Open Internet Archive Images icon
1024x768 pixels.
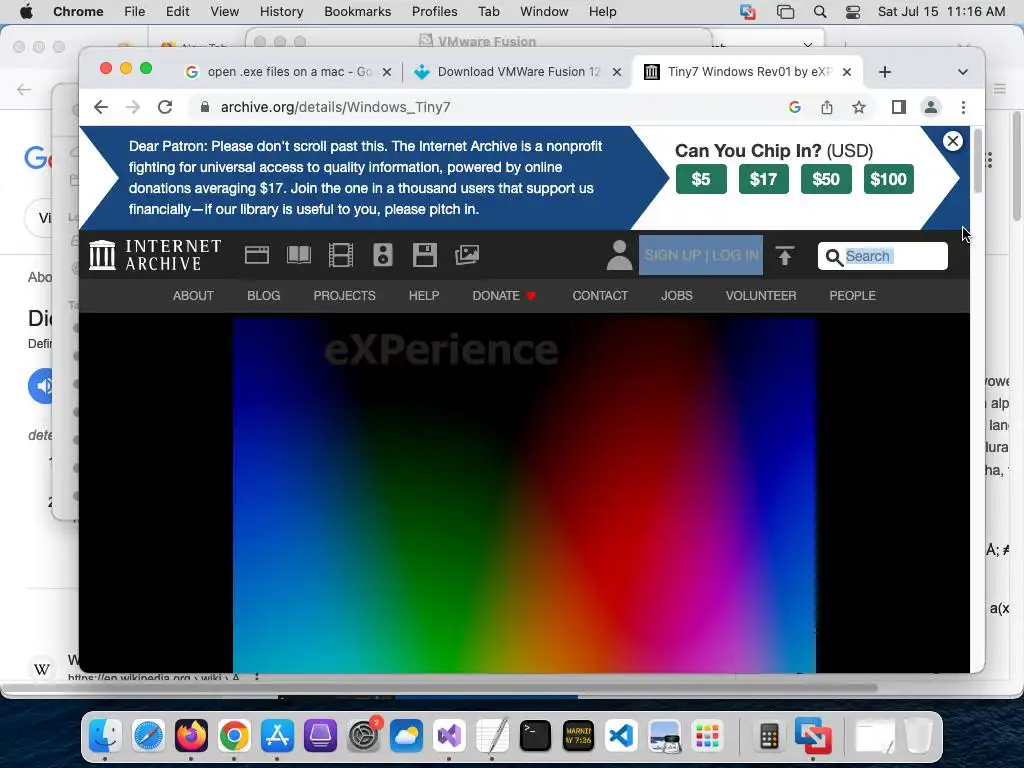pyautogui.click(x=467, y=255)
